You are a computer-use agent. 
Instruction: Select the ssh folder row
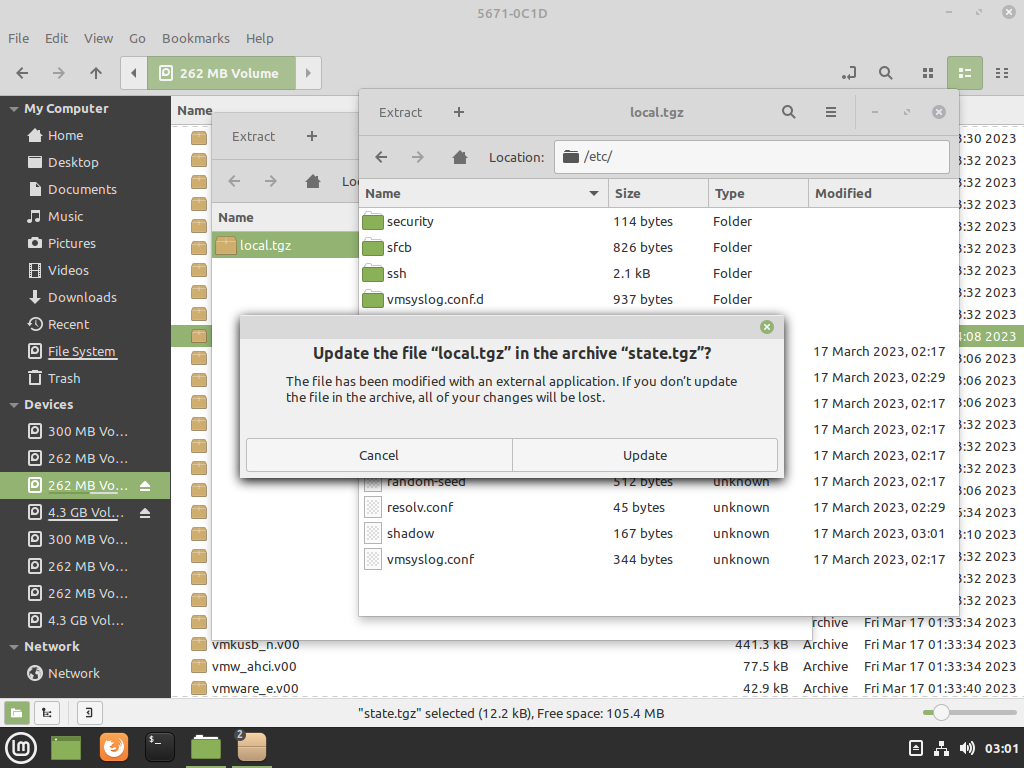[658, 274]
